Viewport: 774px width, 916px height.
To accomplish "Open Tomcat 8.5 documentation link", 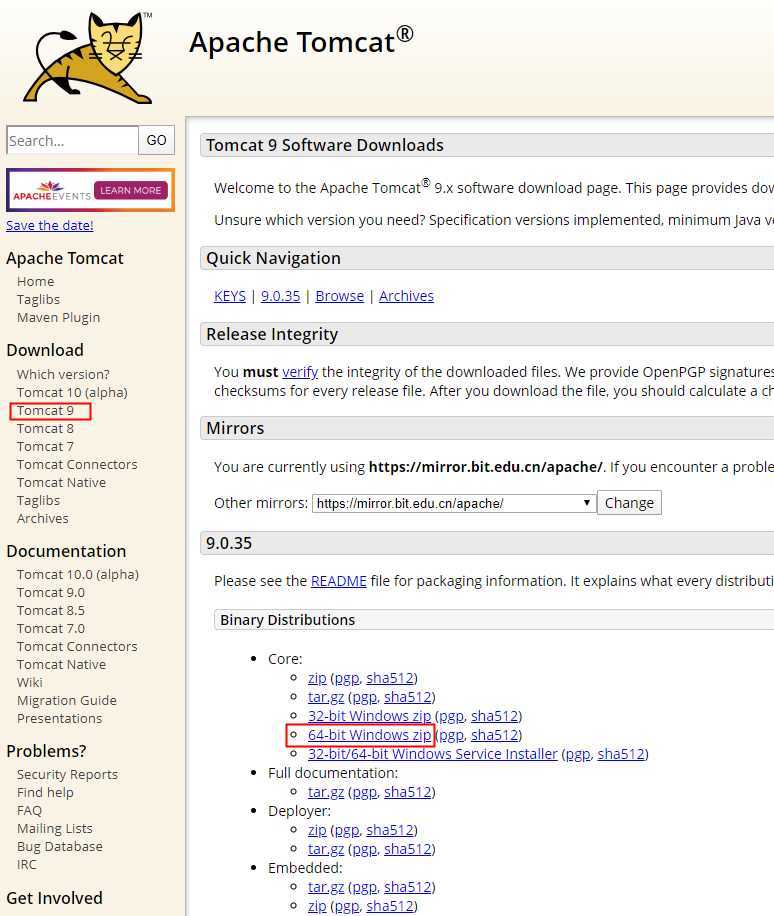I will coord(51,611).
